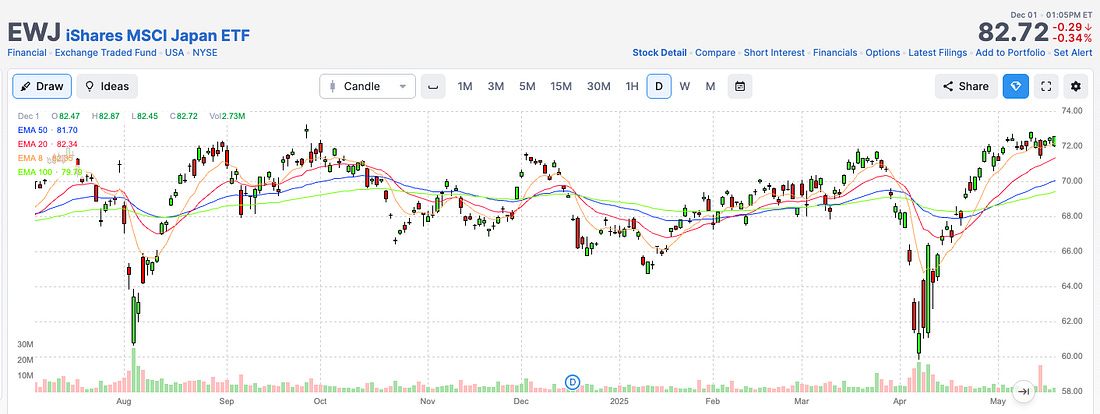Open the Options link
Screen dimensions: 1100x414
click(x=883, y=53)
